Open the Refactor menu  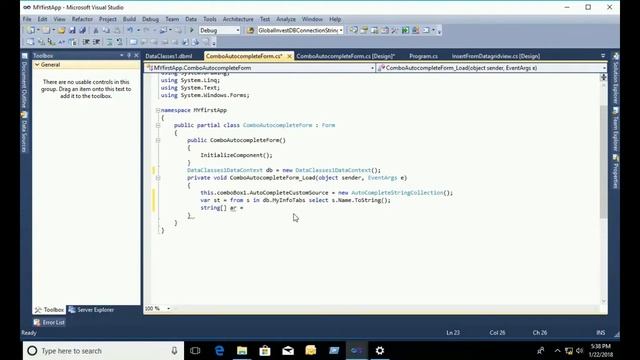pos(82,19)
